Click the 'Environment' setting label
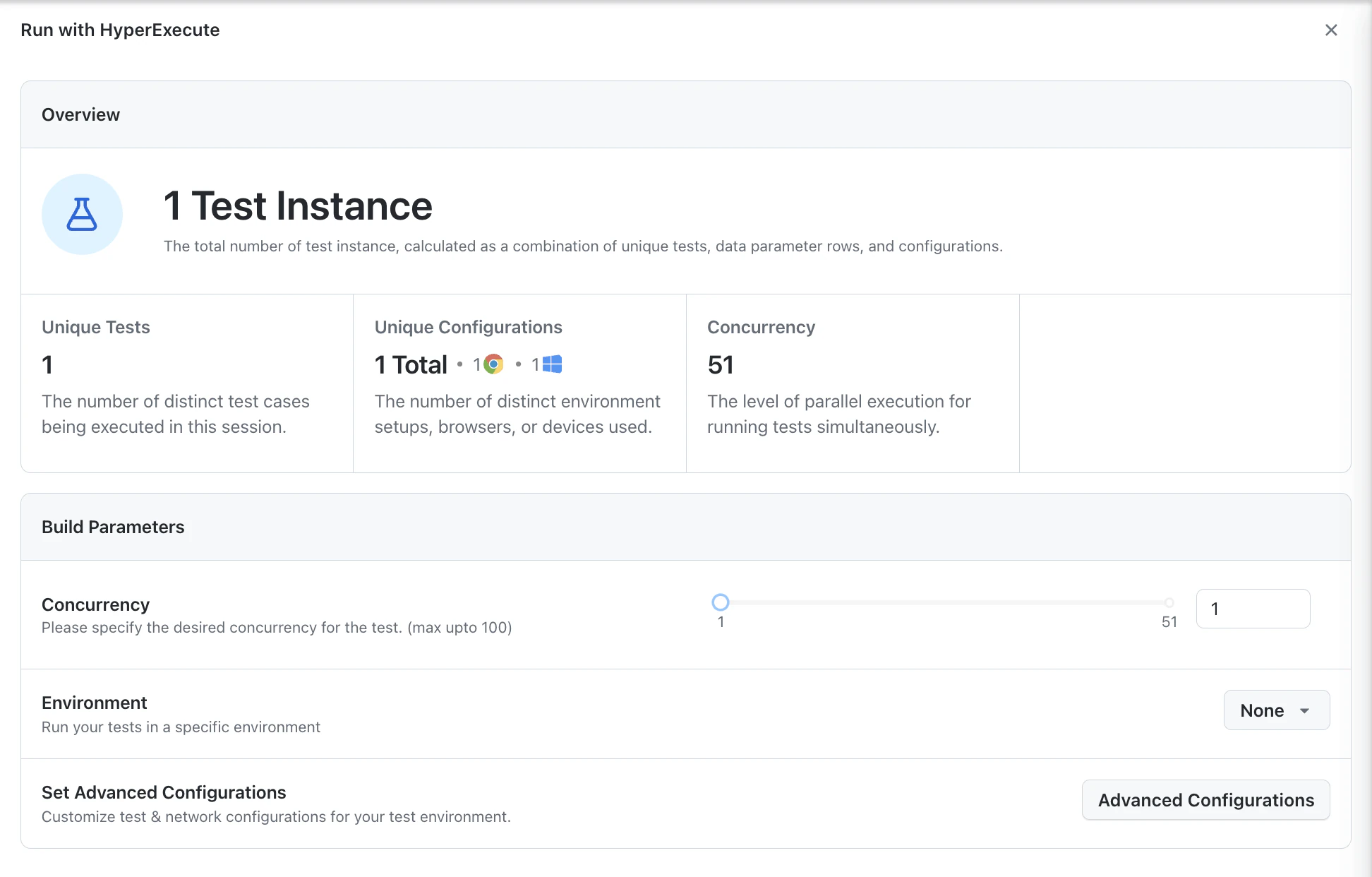 tap(95, 703)
